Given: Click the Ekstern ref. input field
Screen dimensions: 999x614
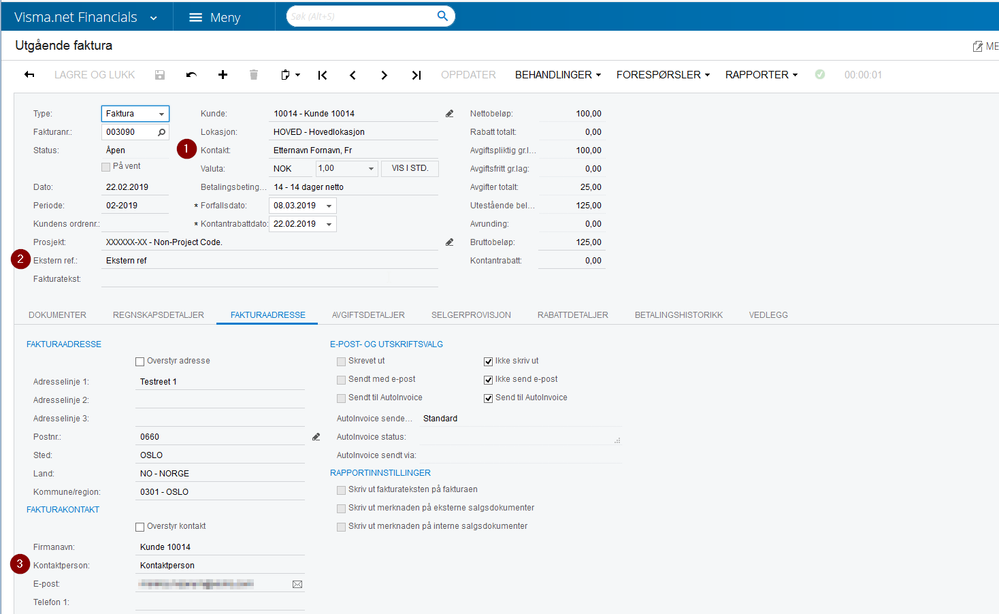Looking at the screenshot, I should [x=270, y=260].
